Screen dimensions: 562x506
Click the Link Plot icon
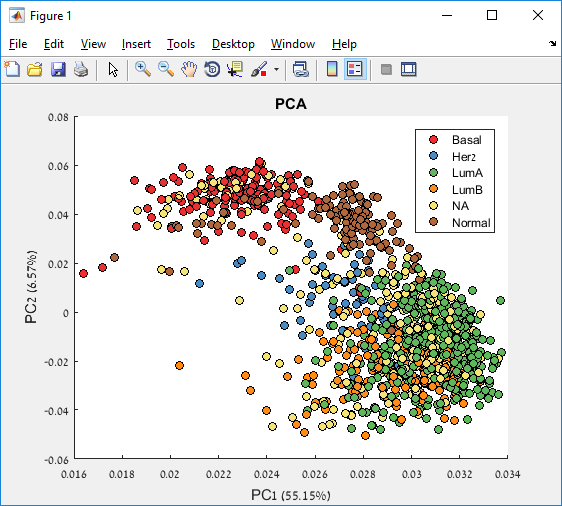pos(301,69)
